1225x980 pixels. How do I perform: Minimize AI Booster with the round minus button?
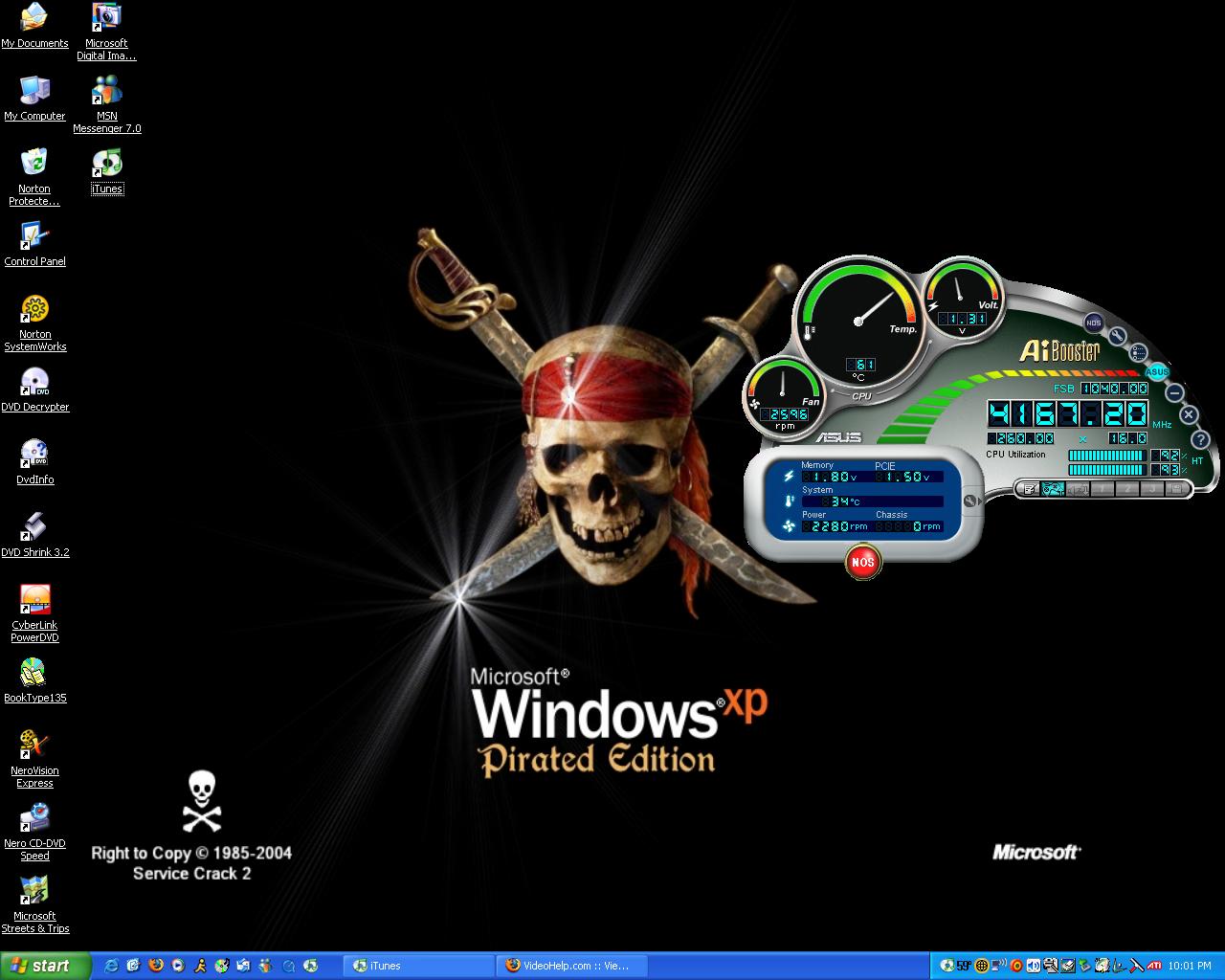[x=1174, y=392]
